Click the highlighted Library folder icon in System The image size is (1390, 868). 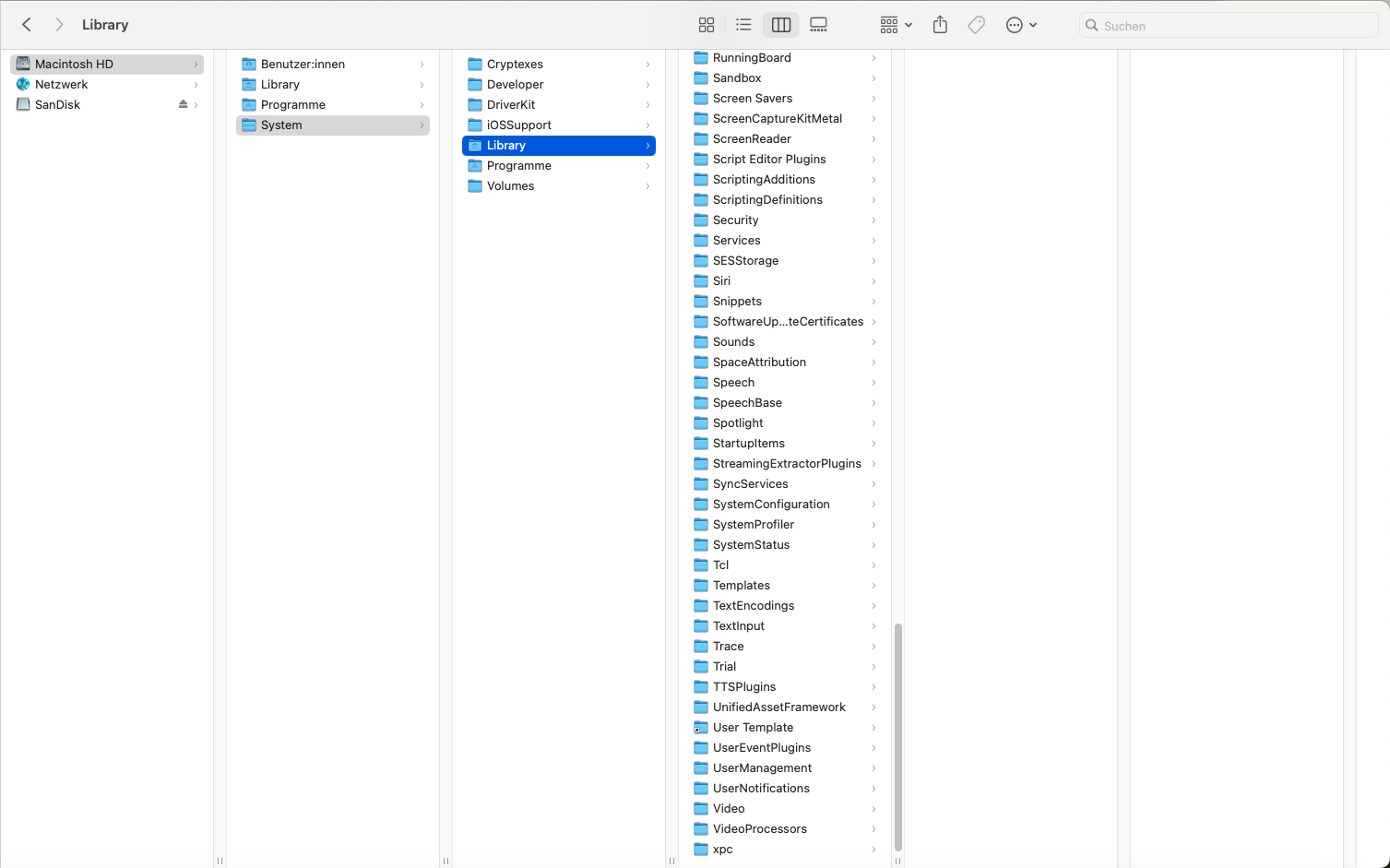[475, 145]
